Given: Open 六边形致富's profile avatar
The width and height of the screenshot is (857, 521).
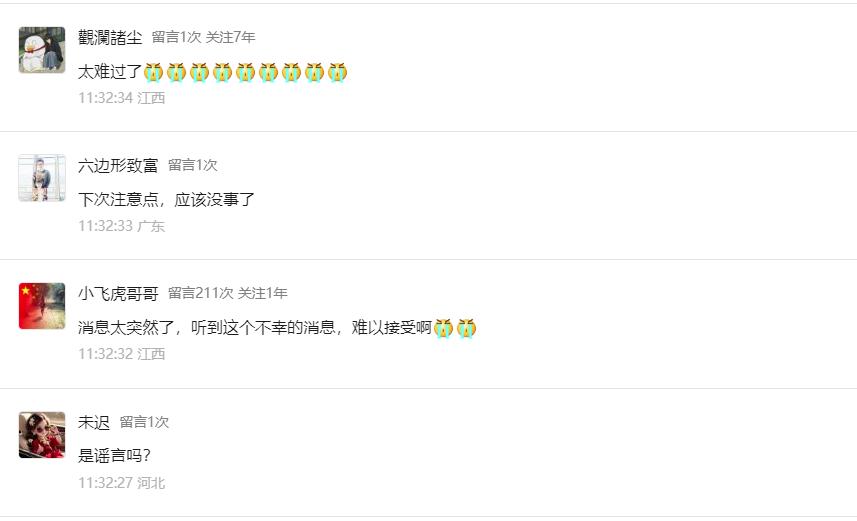Looking at the screenshot, I should [42, 178].
